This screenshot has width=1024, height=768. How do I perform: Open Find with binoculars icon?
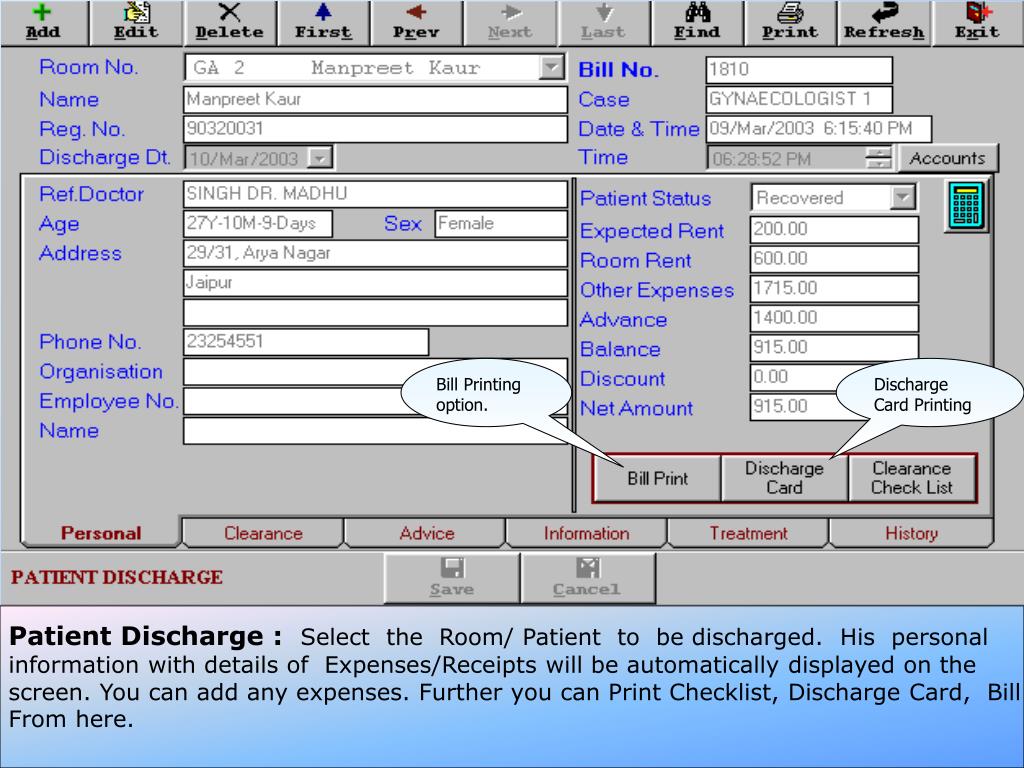697,22
